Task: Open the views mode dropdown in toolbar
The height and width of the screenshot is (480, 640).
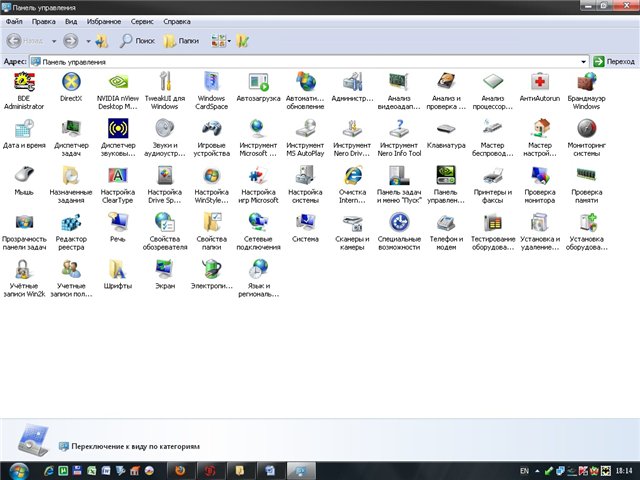Action: [220, 40]
